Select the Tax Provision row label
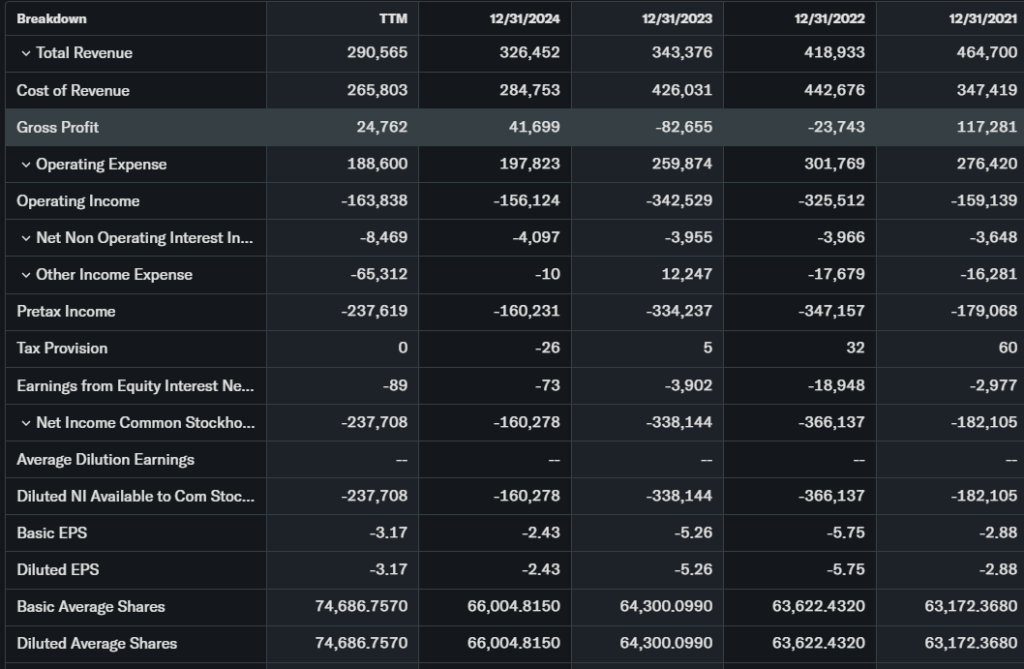Viewport: 1024px width, 669px height. click(62, 348)
